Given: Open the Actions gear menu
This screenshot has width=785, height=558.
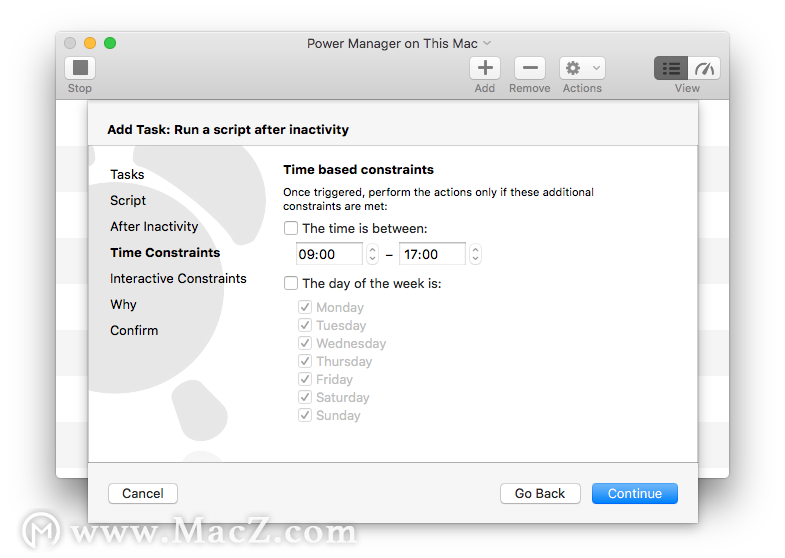Looking at the screenshot, I should pos(582,68).
